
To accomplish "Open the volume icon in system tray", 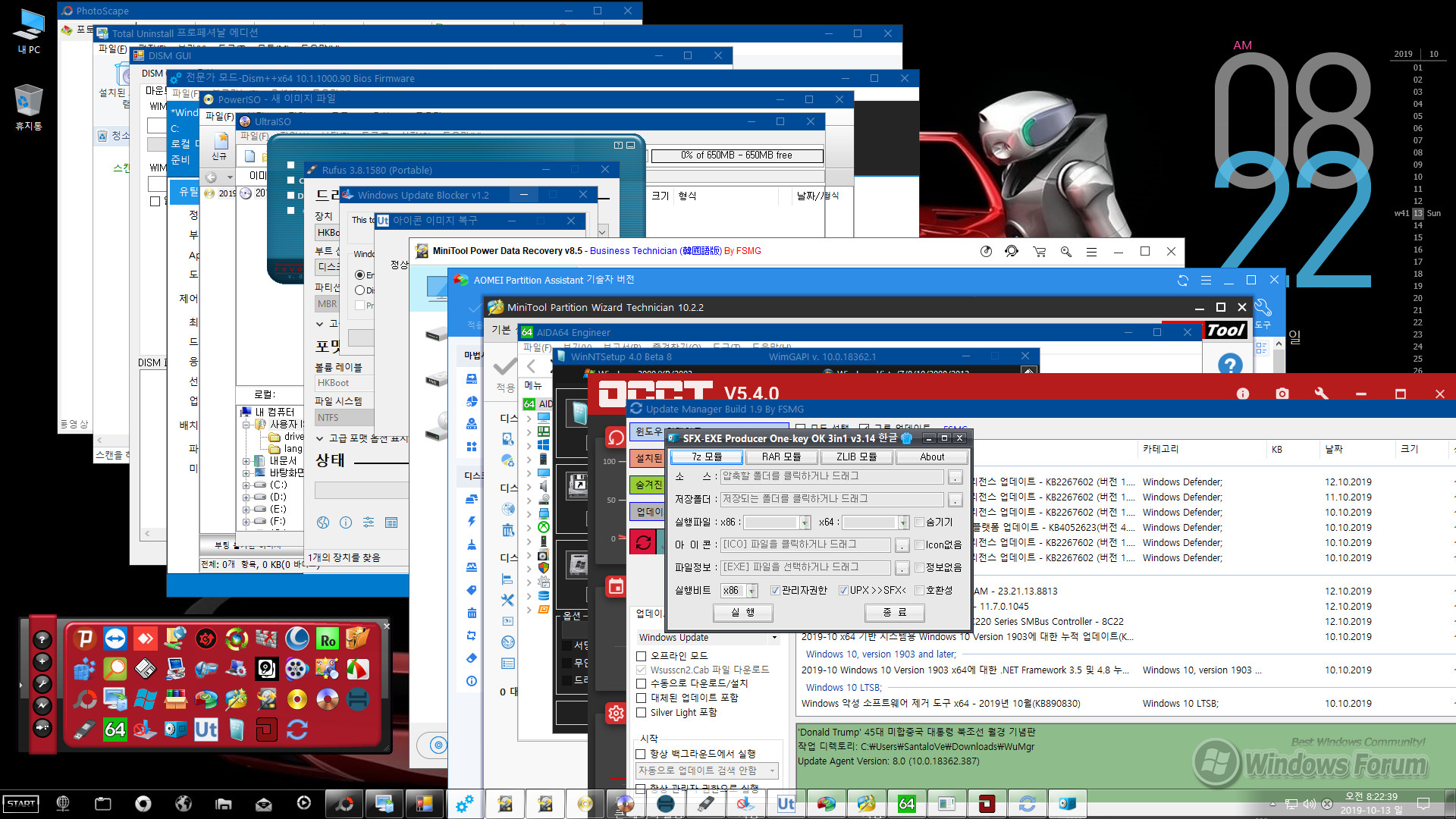I will (1310, 804).
